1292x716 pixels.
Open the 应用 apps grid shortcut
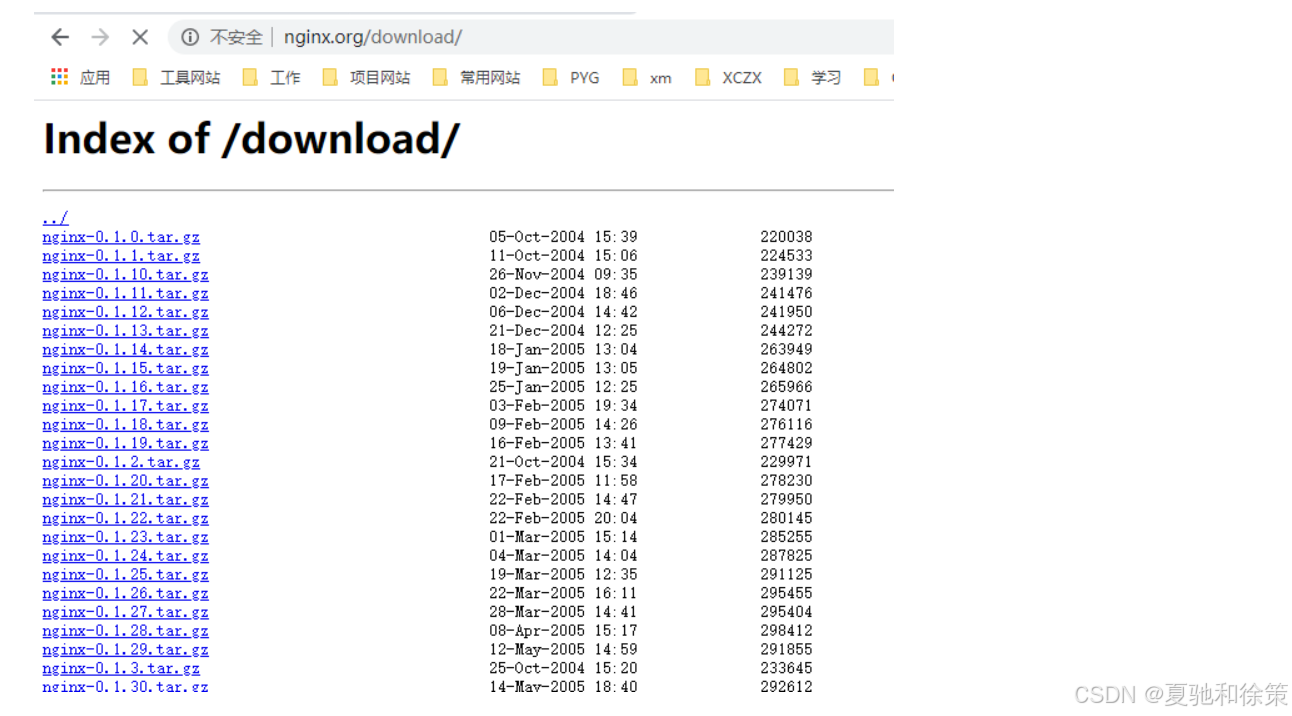[81, 77]
